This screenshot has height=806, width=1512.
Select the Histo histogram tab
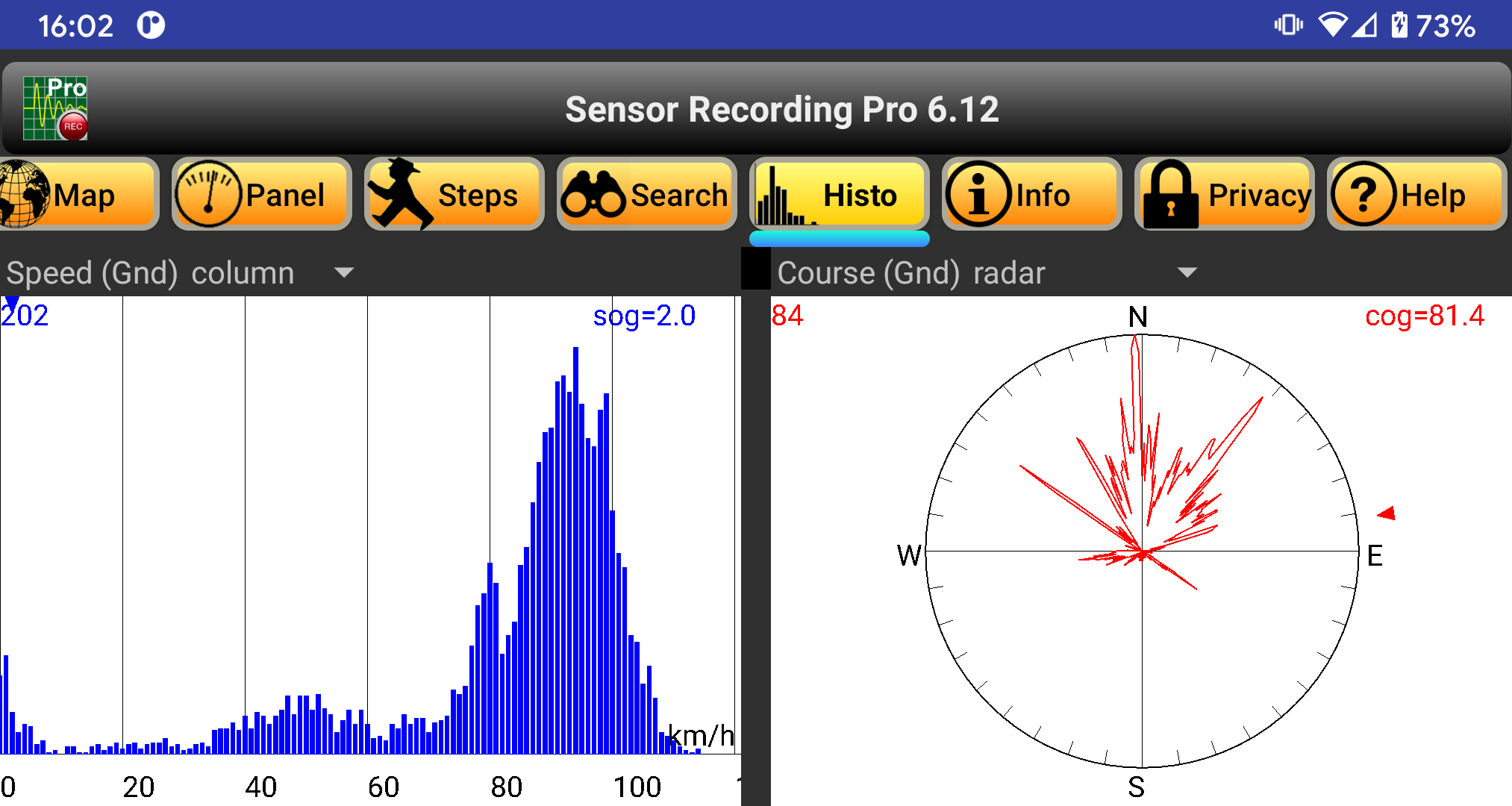(x=839, y=194)
